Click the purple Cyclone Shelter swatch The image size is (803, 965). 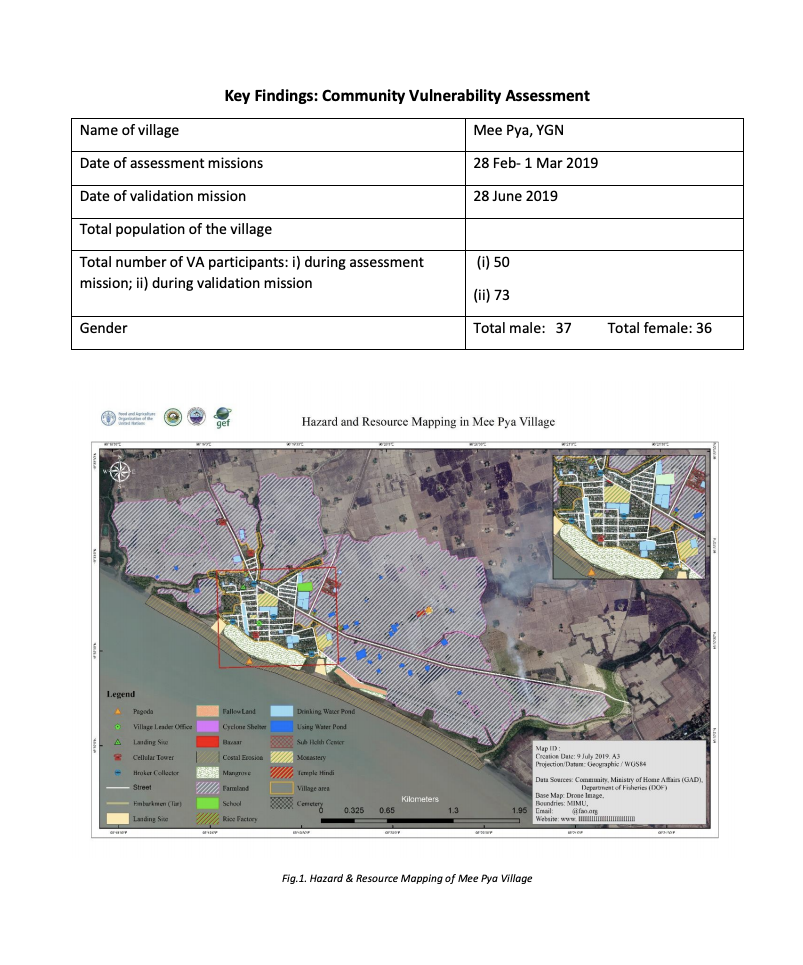[x=207, y=727]
